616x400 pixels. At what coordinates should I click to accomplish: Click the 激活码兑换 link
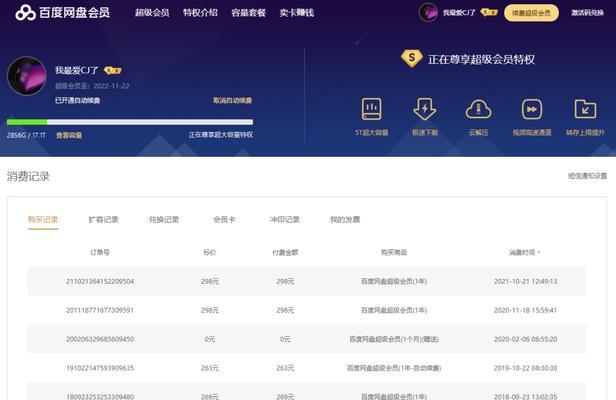(x=587, y=13)
